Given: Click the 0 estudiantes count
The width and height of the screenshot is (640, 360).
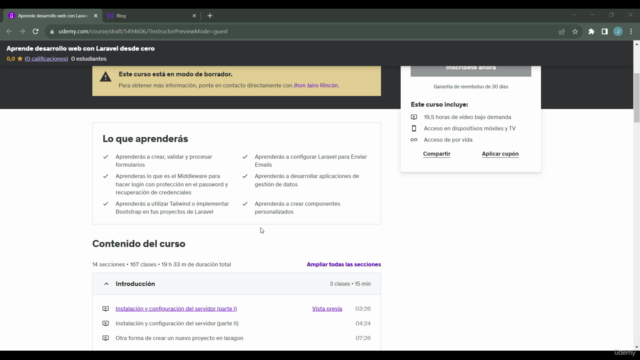Looking at the screenshot, I should [89, 59].
